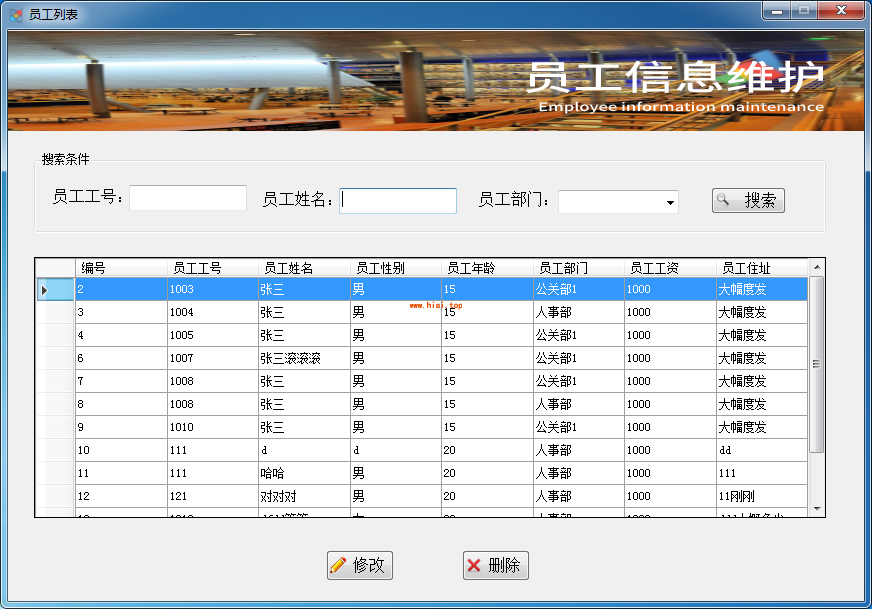Click the 搜索 search button
The height and width of the screenshot is (609, 872).
tap(748, 200)
